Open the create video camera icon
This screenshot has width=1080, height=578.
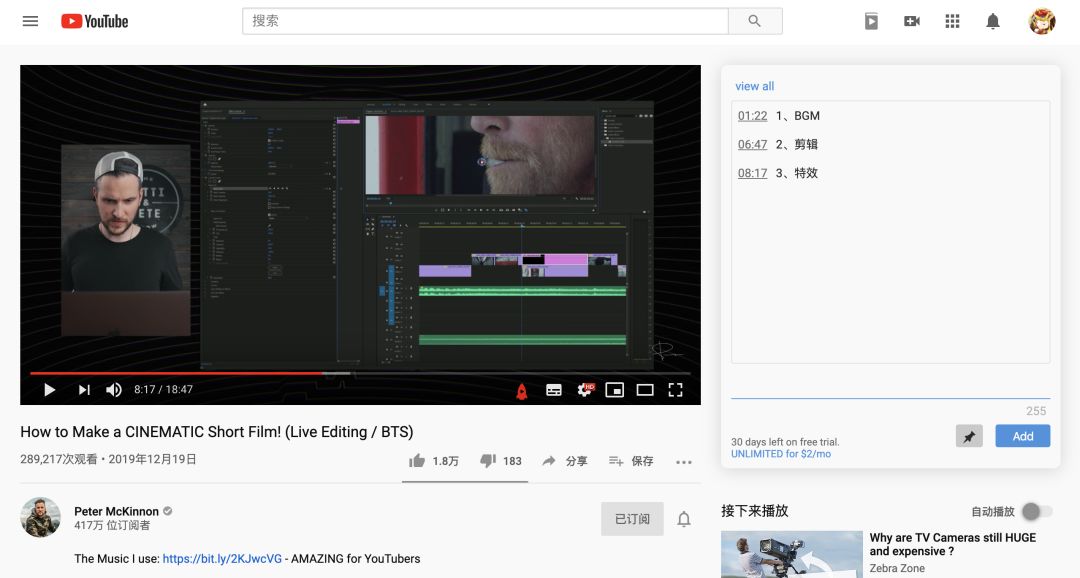911,21
